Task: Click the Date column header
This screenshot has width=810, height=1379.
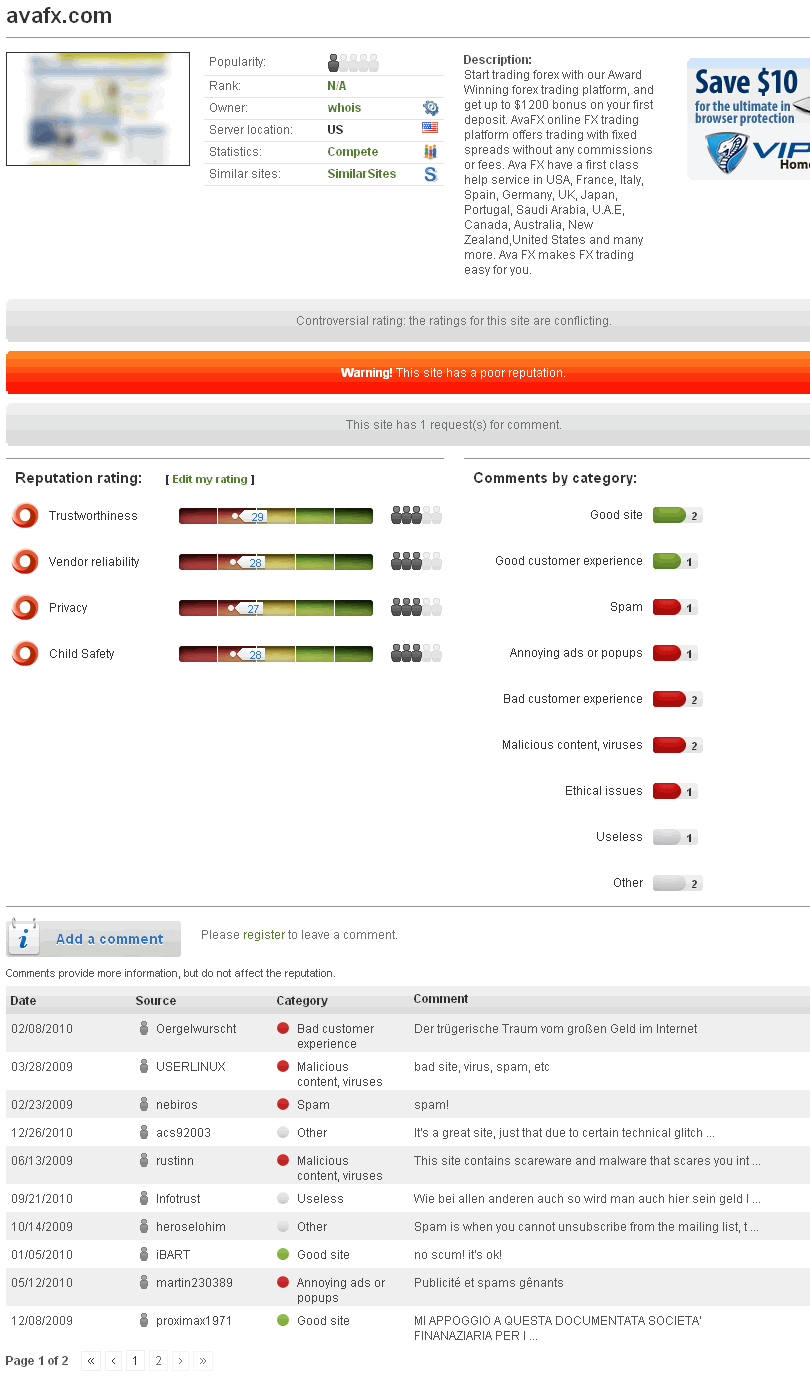Action: tap(23, 1000)
